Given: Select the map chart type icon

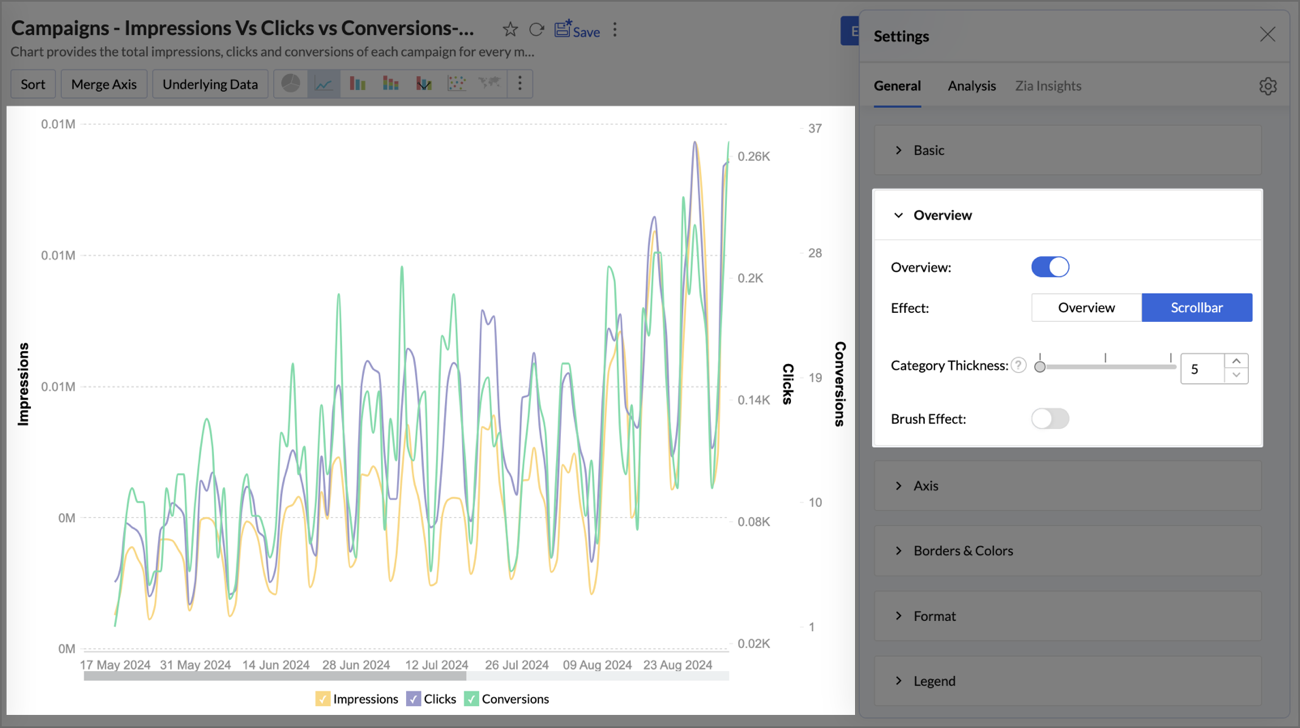Looking at the screenshot, I should point(489,84).
